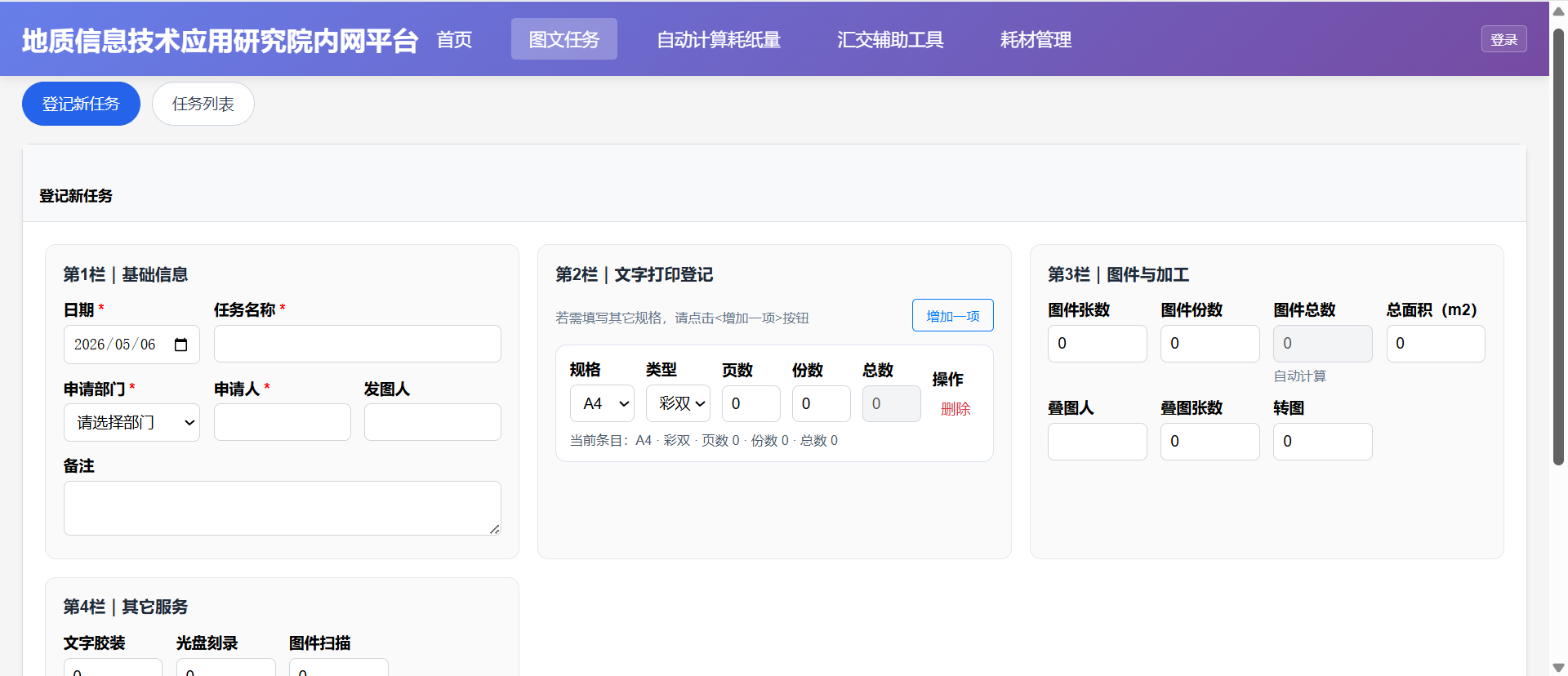The height and width of the screenshot is (676, 1568).
Task: Click the 自动计算 hint text
Action: point(1300,376)
